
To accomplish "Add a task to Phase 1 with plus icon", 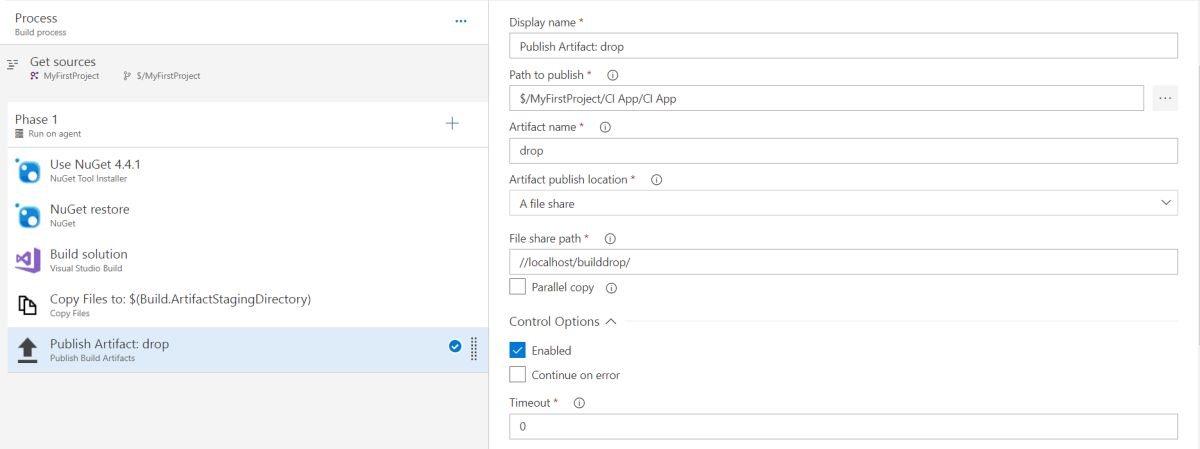I will point(452,124).
